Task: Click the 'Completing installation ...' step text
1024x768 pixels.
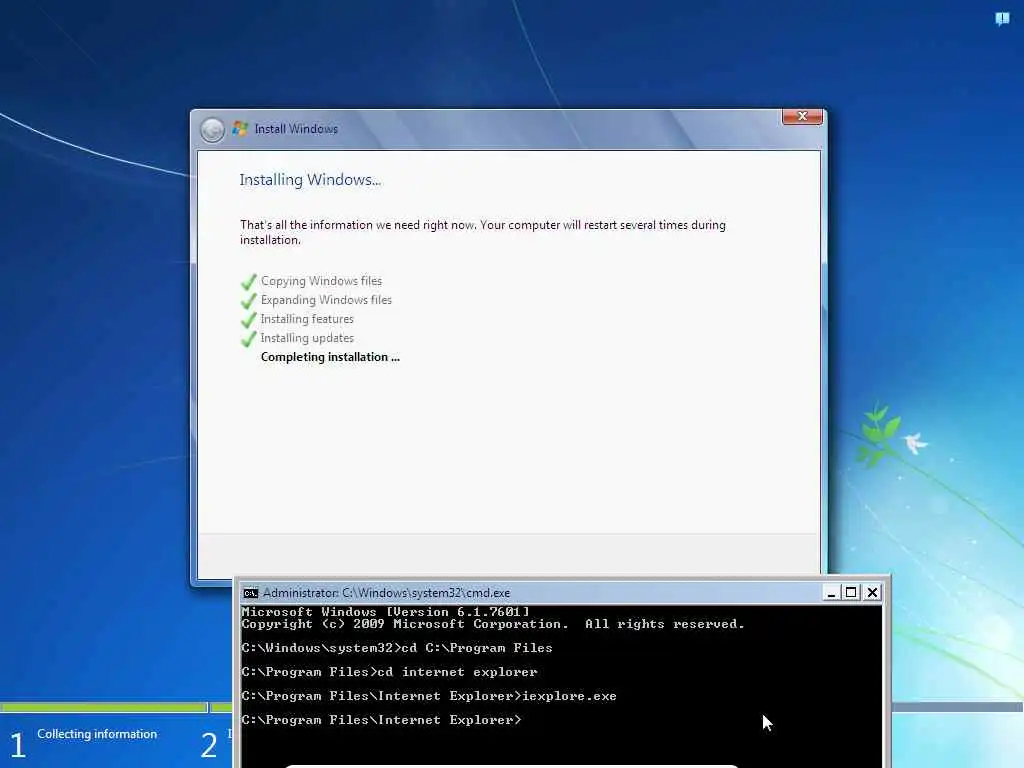Action: [x=330, y=357]
